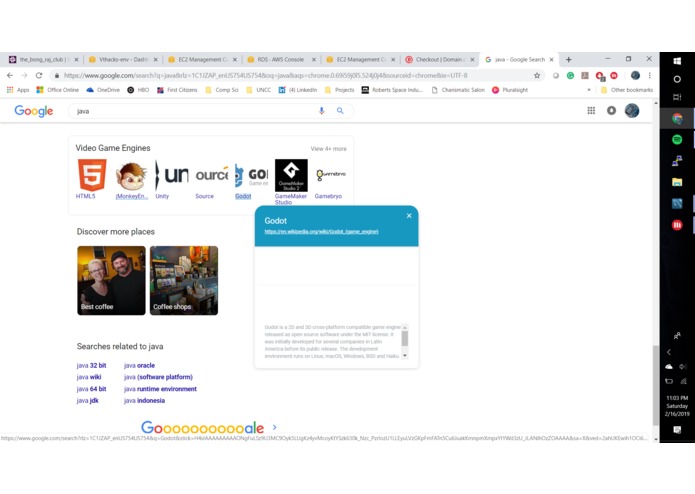Image resolution: width=695 pixels, height=494 pixels.
Task: Search related: java 32 bit
Action: click(91, 366)
